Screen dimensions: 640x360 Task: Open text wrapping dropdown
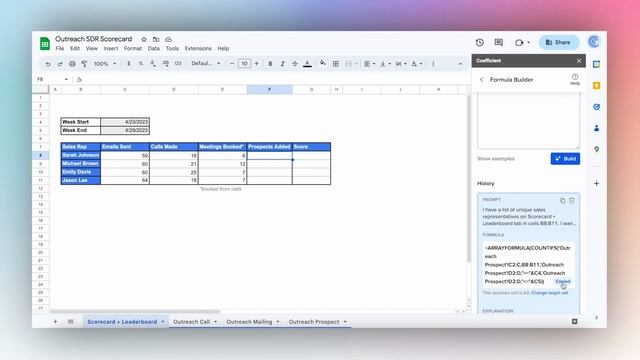(x=400, y=64)
